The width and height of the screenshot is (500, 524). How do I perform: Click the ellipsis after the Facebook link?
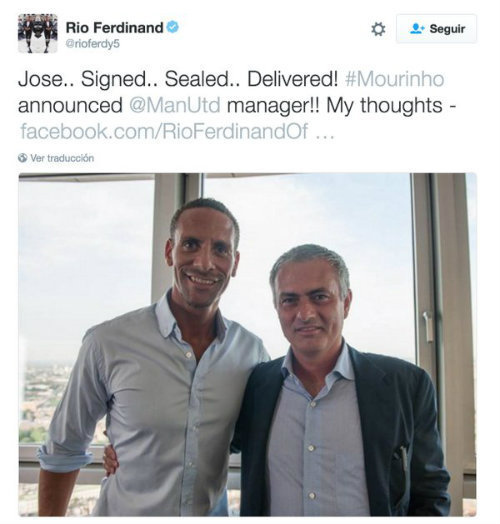[x=325, y=135]
